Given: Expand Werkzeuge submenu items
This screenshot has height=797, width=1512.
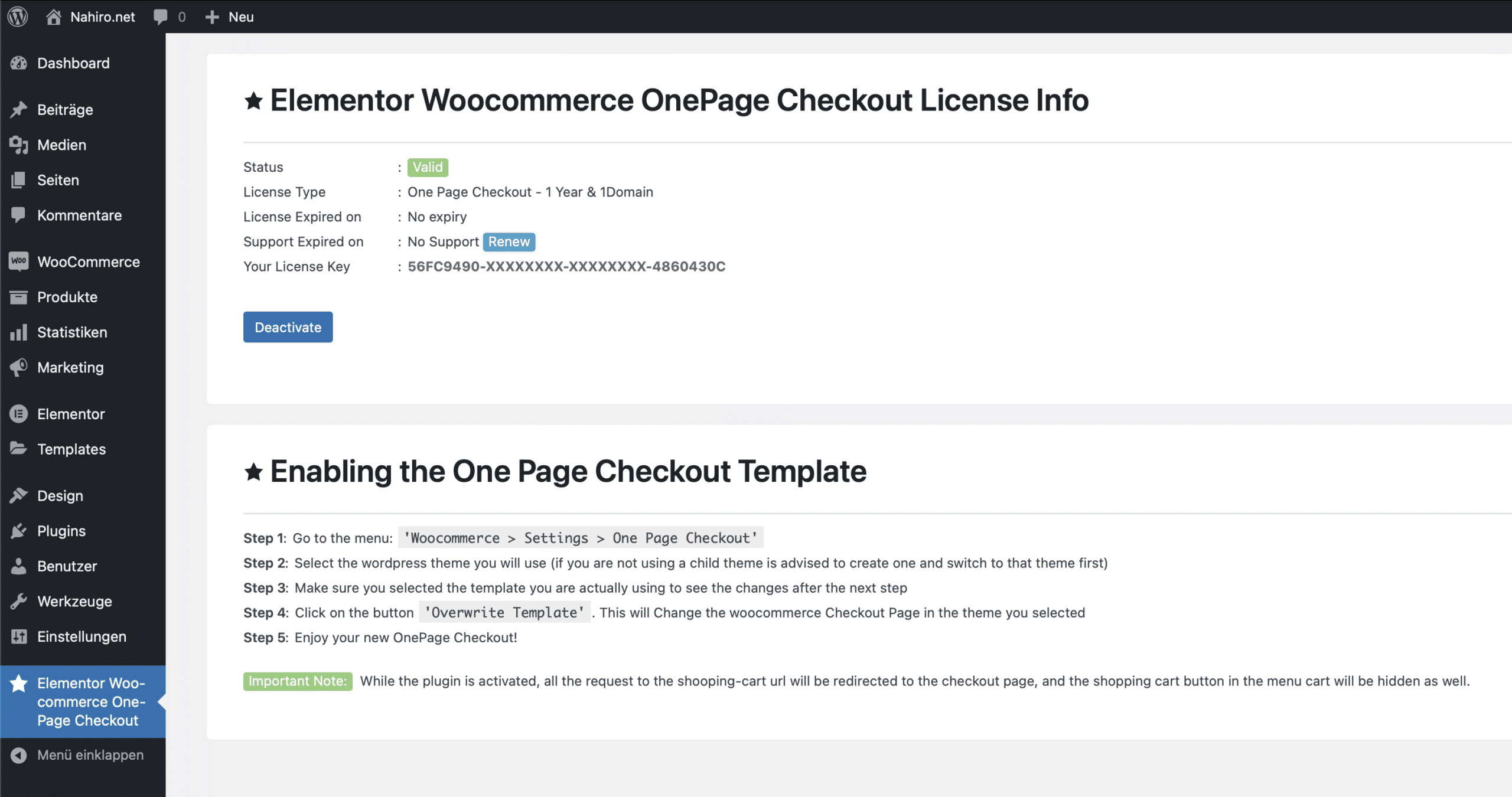Looking at the screenshot, I should tap(75, 601).
